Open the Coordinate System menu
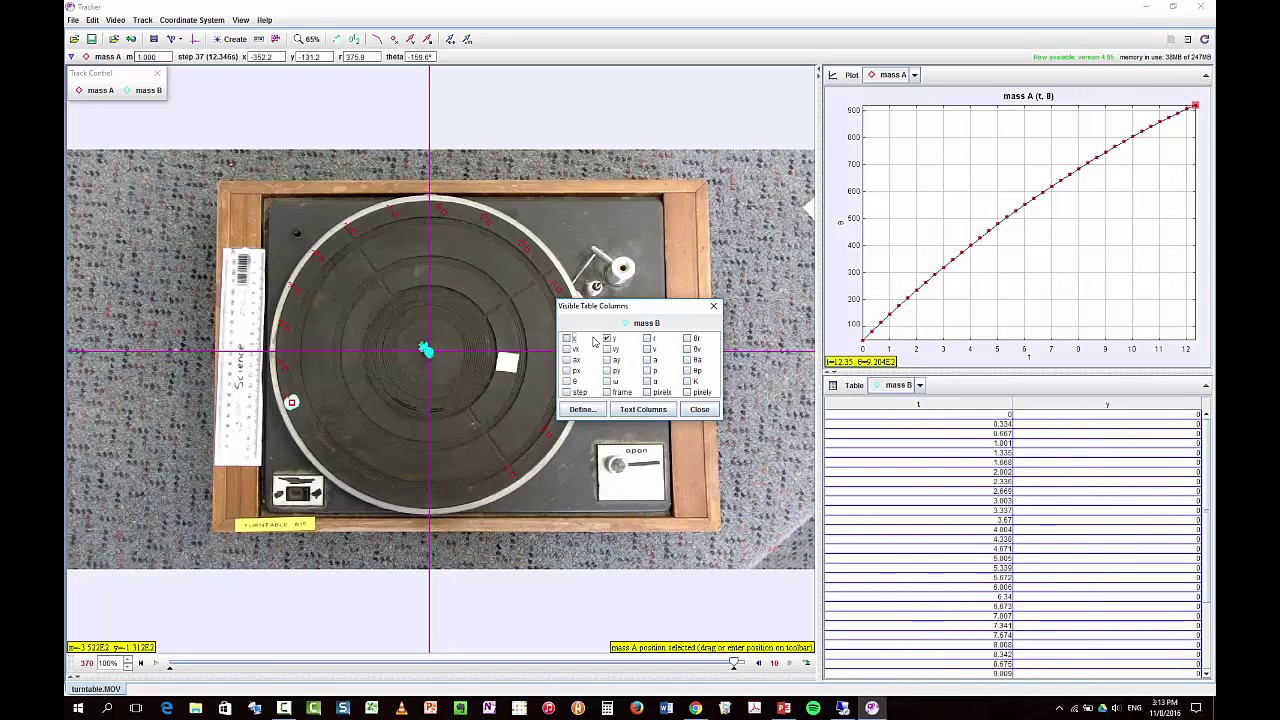The image size is (1280, 720). 192,20
